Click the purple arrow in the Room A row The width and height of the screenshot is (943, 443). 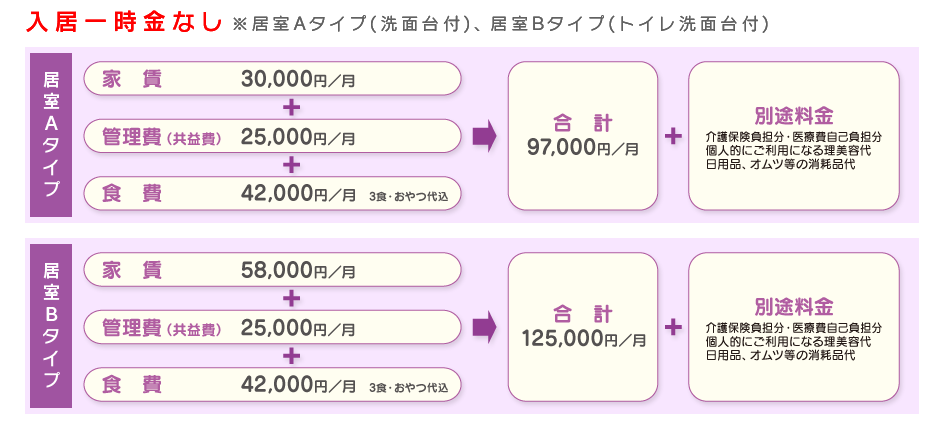[484, 136]
